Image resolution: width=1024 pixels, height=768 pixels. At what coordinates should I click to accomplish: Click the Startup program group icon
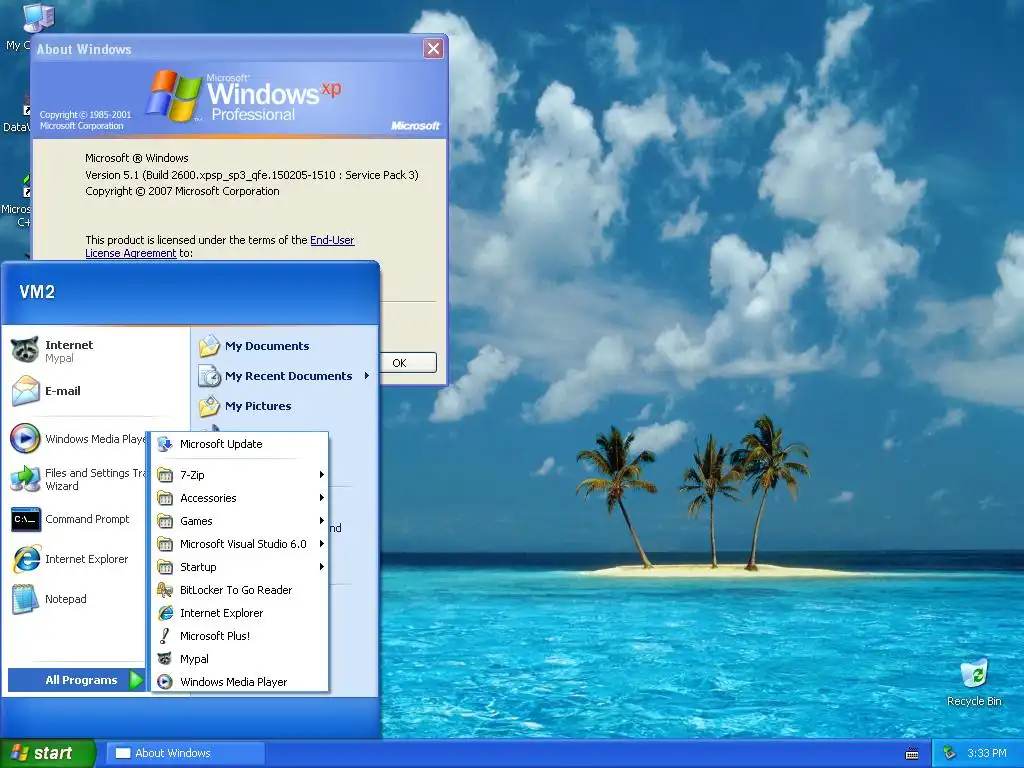pyautogui.click(x=165, y=567)
